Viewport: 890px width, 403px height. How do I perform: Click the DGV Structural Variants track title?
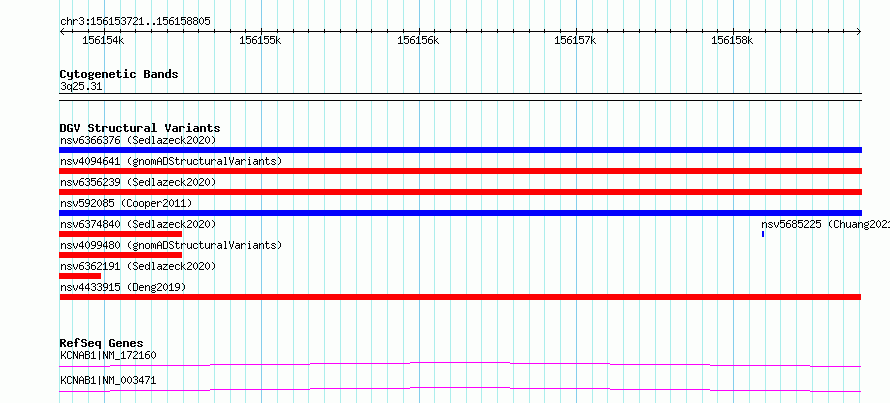point(140,128)
